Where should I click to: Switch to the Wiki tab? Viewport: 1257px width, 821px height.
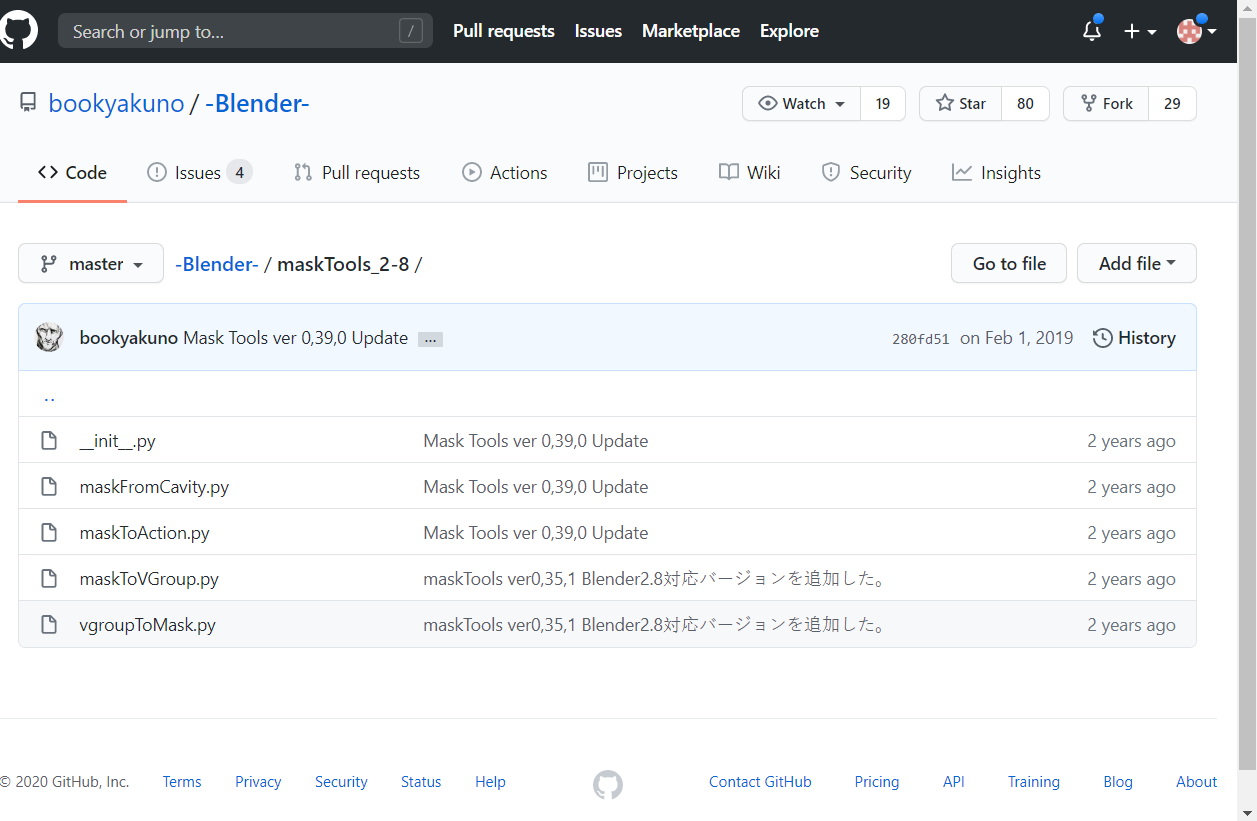(750, 173)
